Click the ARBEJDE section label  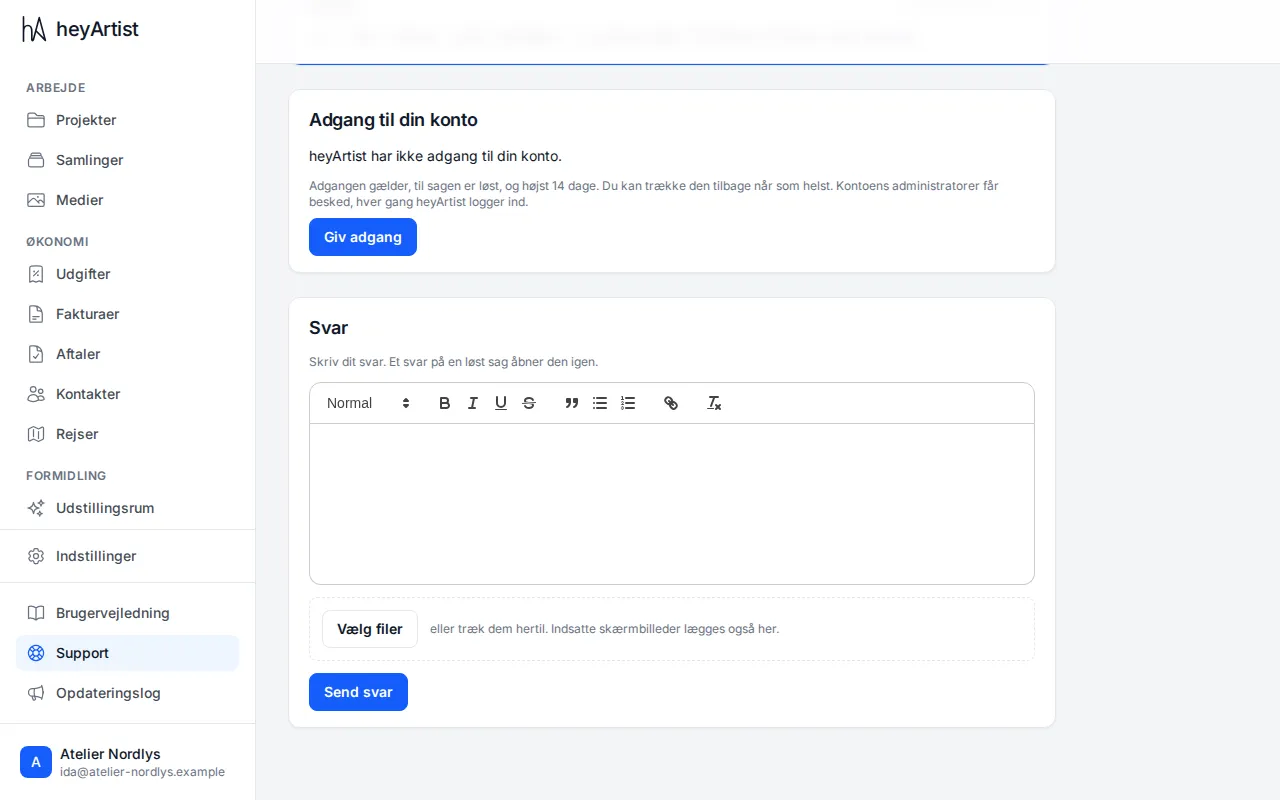[56, 88]
